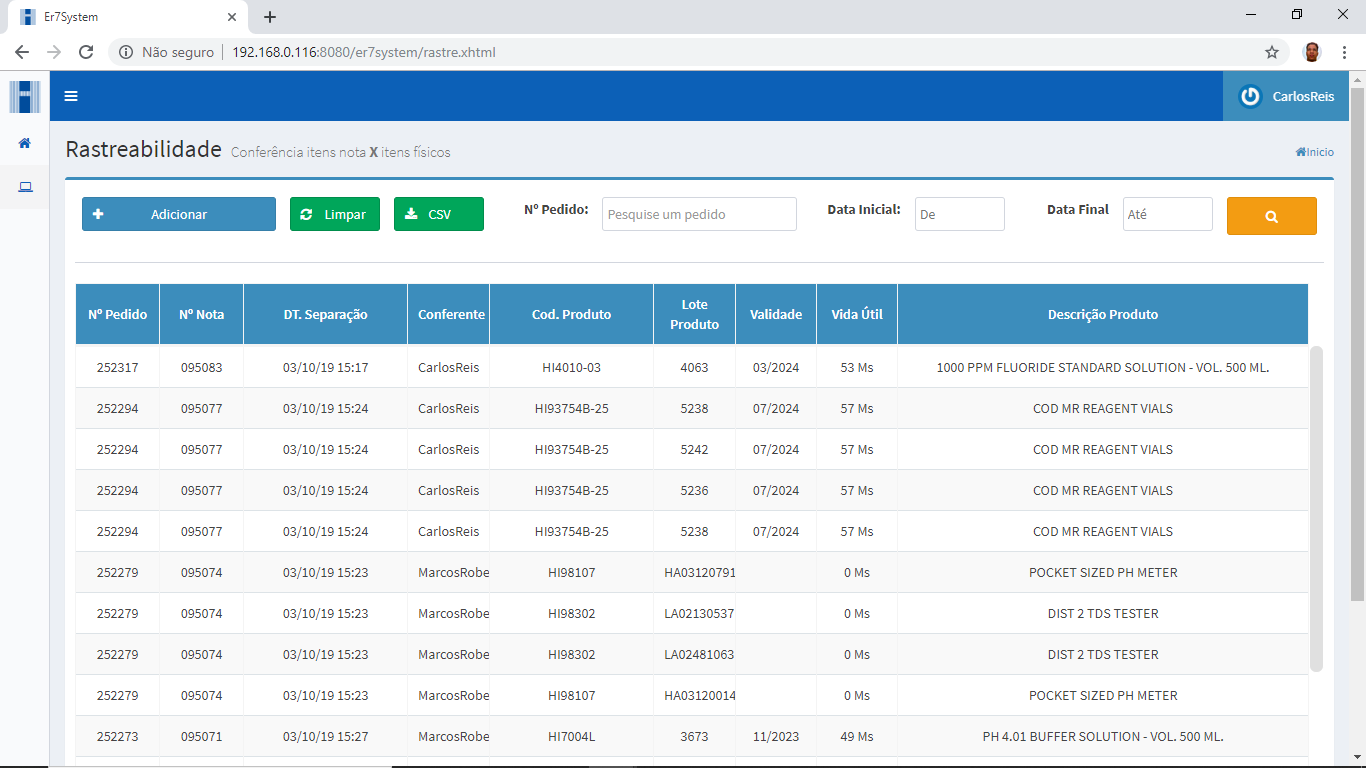Click the DT. Separação column header
The height and width of the screenshot is (768, 1366).
click(x=326, y=314)
